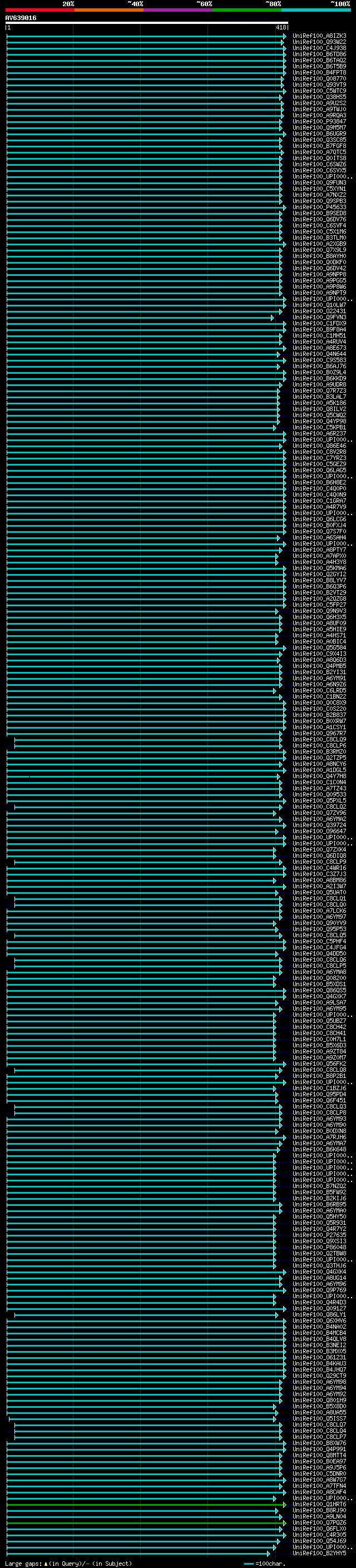The height and width of the screenshot is (1568, 356).
Task: Click the green ~80% identity legend bar
Action: pyautogui.click(x=247, y=10)
